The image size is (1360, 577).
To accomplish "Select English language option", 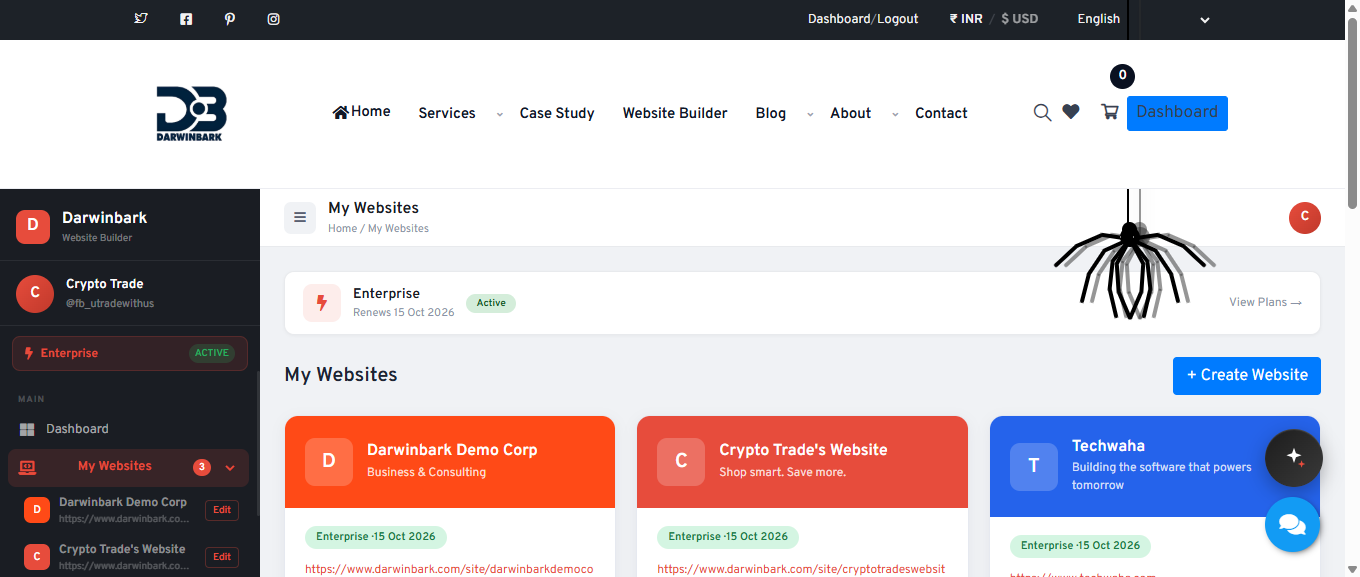I will pos(1098,19).
